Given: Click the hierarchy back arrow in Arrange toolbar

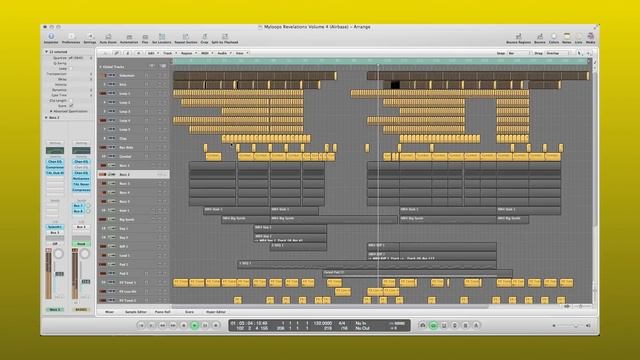Looking at the screenshot, I should [x=105, y=53].
